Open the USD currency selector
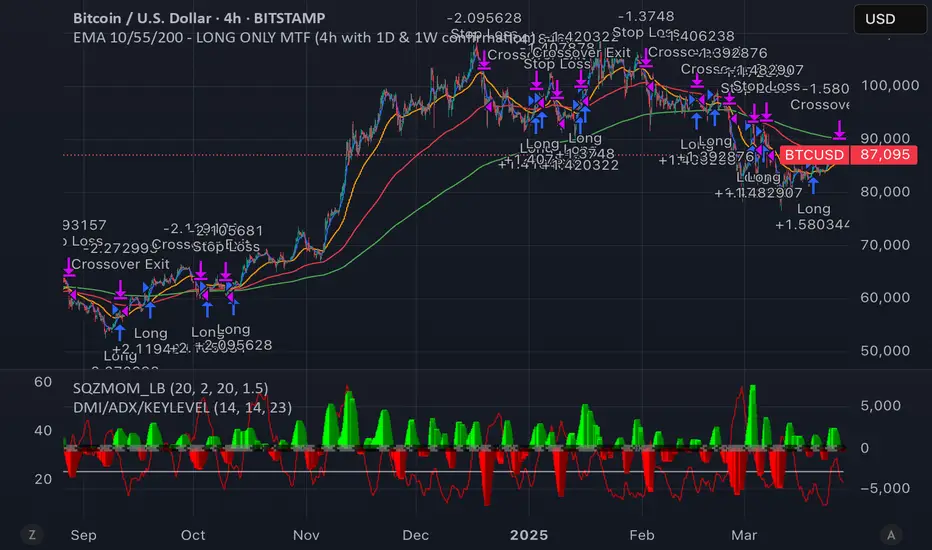The image size is (932, 550). (889, 19)
